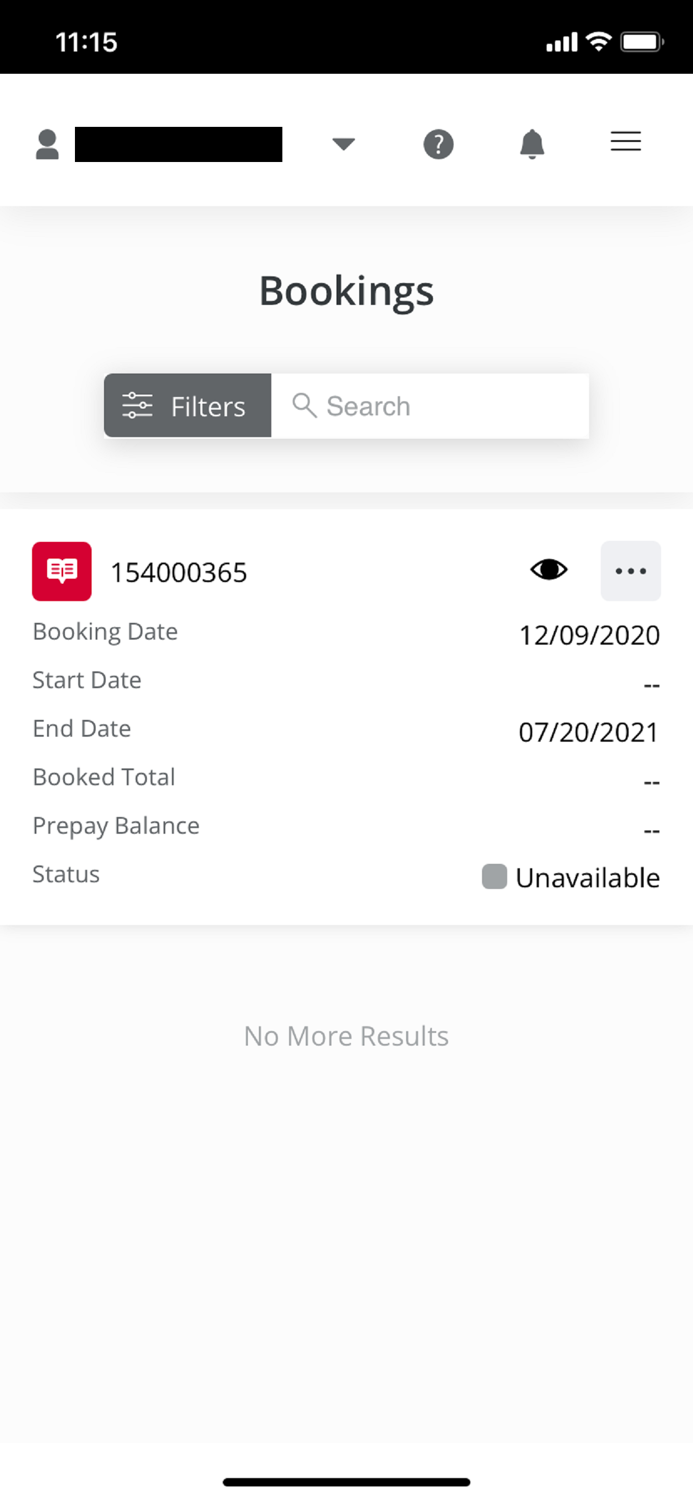Open the blacked-out account name menu
The height and width of the screenshot is (1500, 693).
pyautogui.click(x=179, y=143)
